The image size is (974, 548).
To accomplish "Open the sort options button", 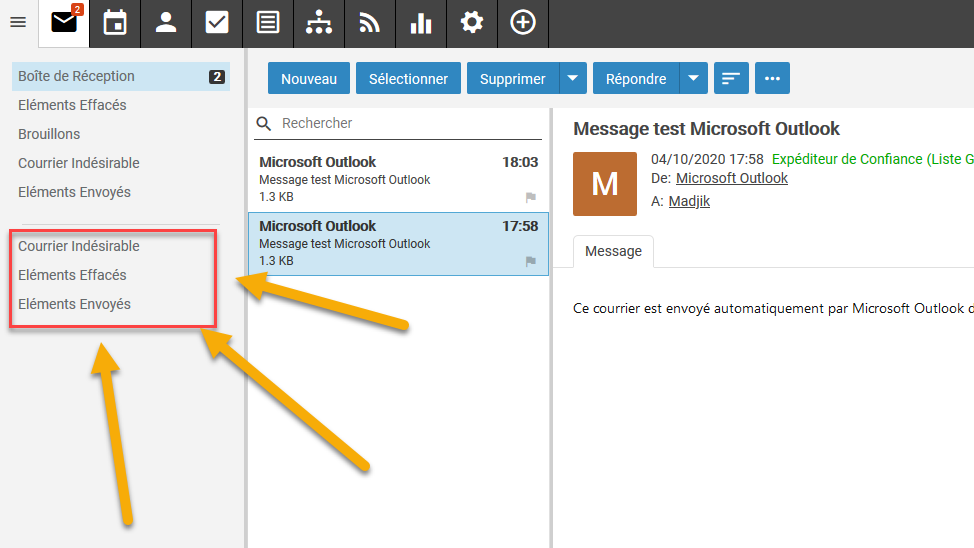I will click(731, 79).
